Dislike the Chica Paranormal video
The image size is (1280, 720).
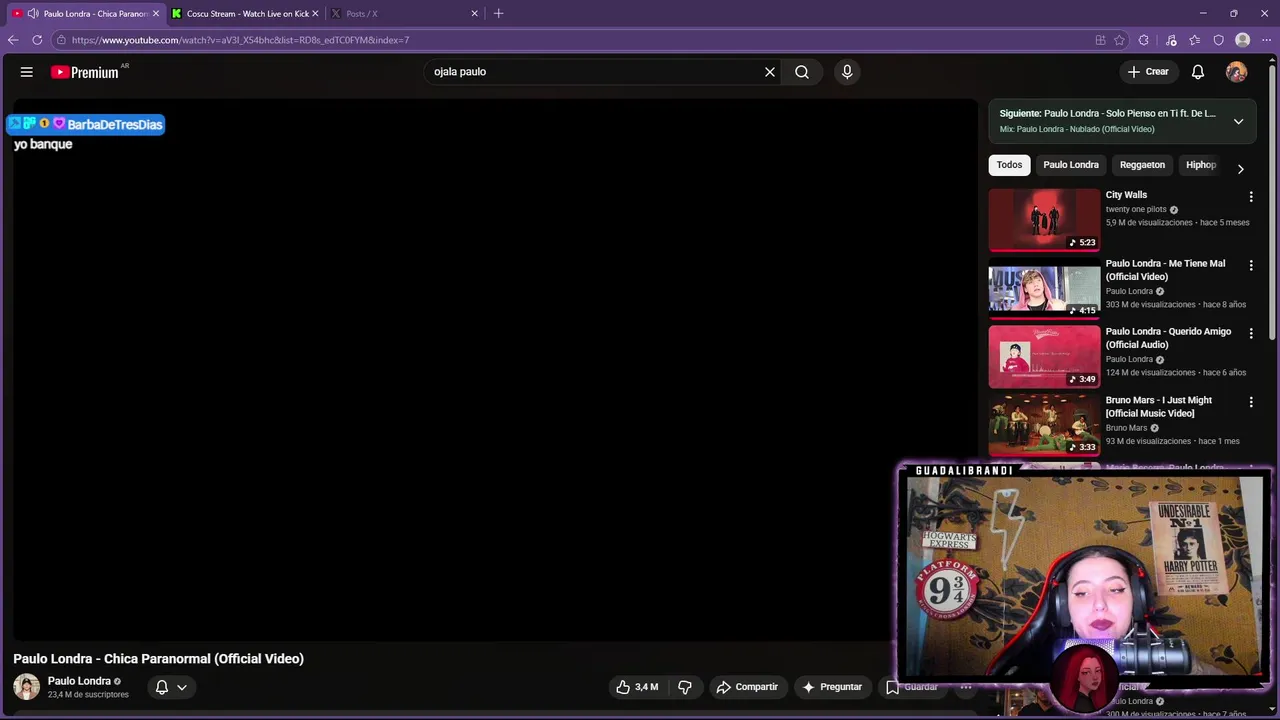pyautogui.click(x=685, y=687)
